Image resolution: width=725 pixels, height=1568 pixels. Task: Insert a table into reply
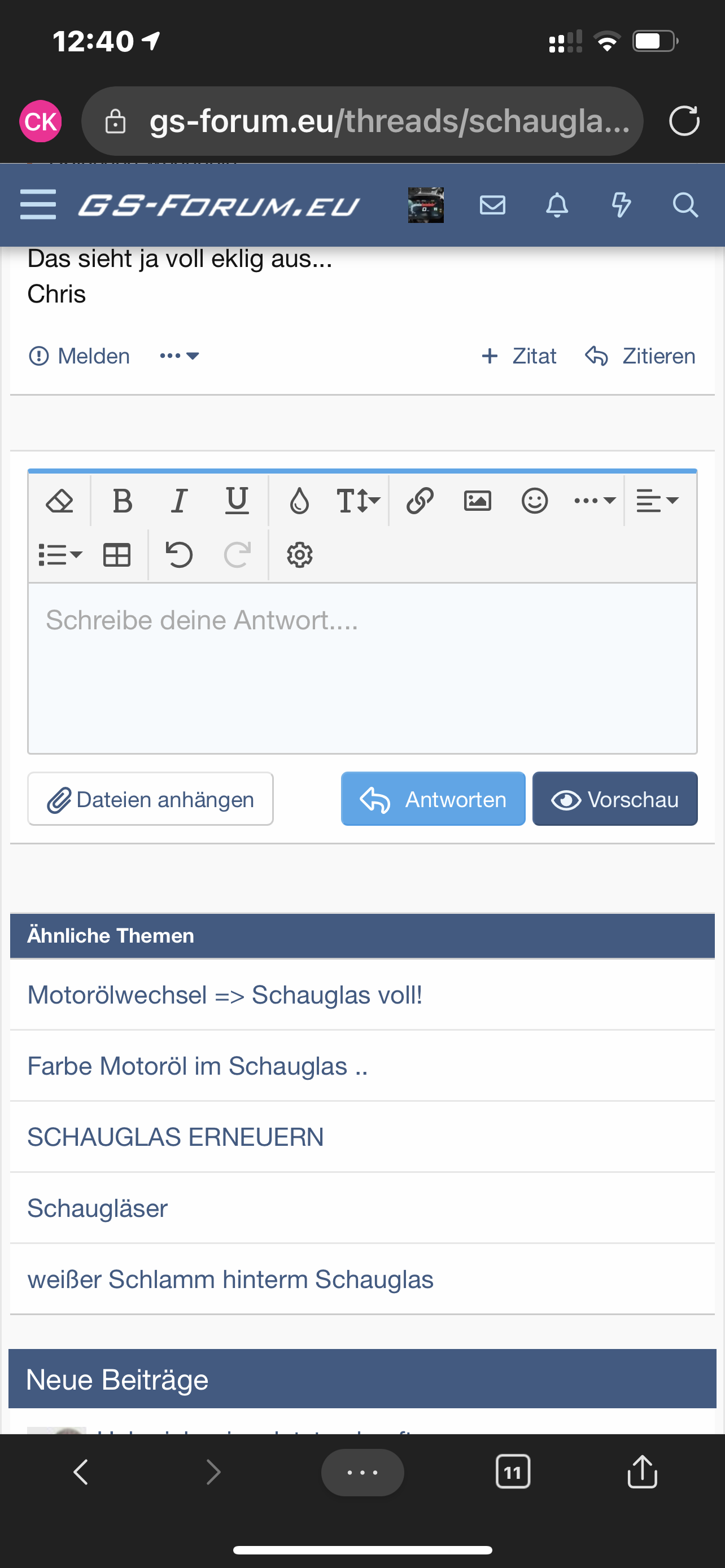tap(117, 555)
